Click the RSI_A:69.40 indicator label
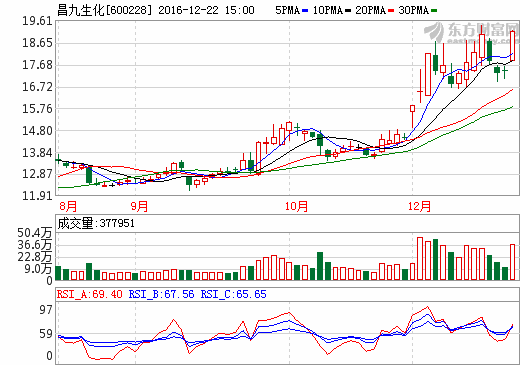The width and height of the screenshot is (520, 365). (x=89, y=294)
